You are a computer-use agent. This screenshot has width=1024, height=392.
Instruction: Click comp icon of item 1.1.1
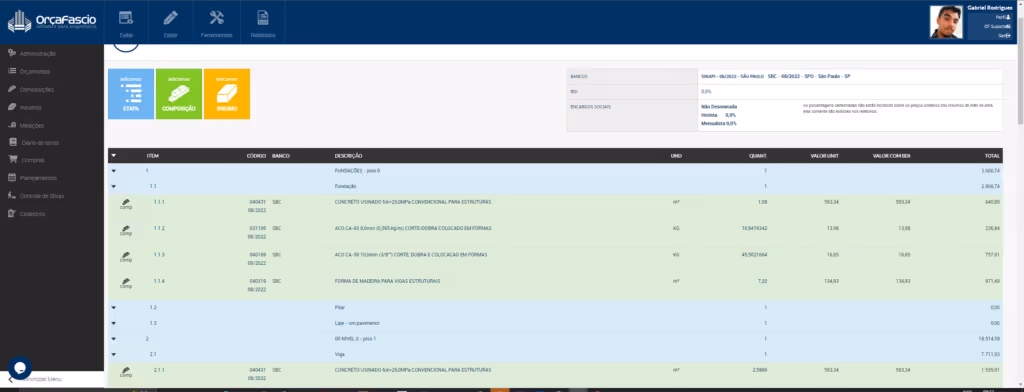[x=125, y=204]
